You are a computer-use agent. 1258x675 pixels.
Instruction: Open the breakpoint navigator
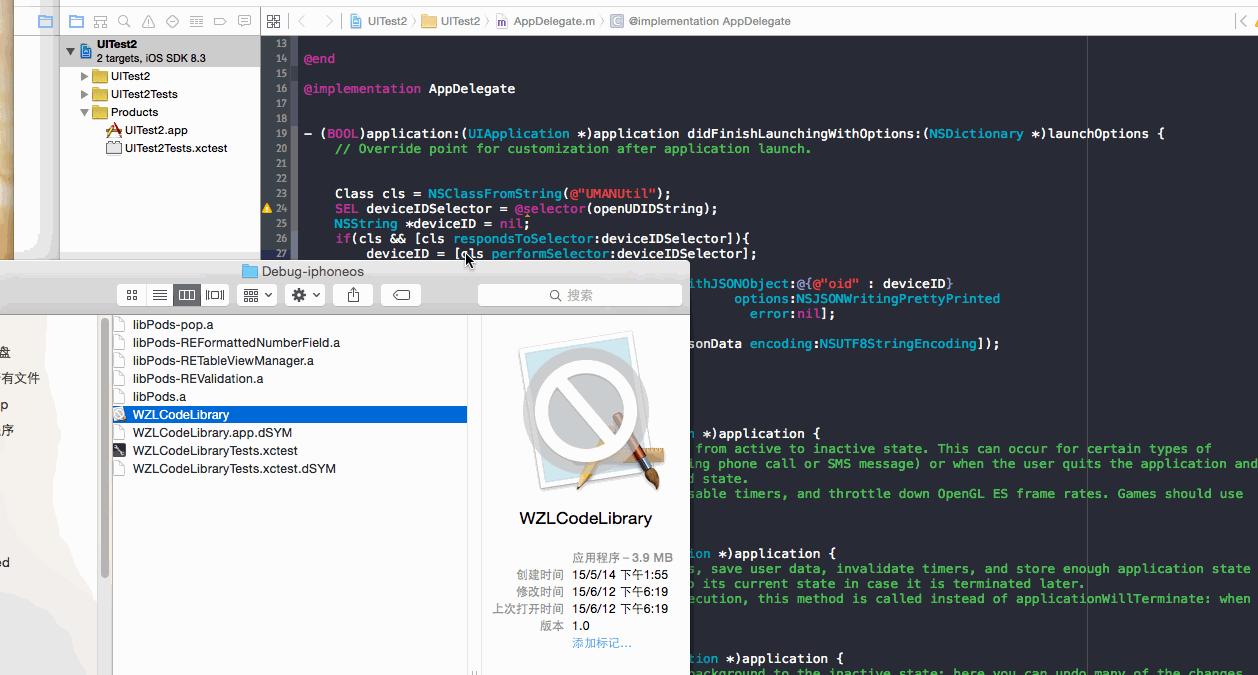219,19
